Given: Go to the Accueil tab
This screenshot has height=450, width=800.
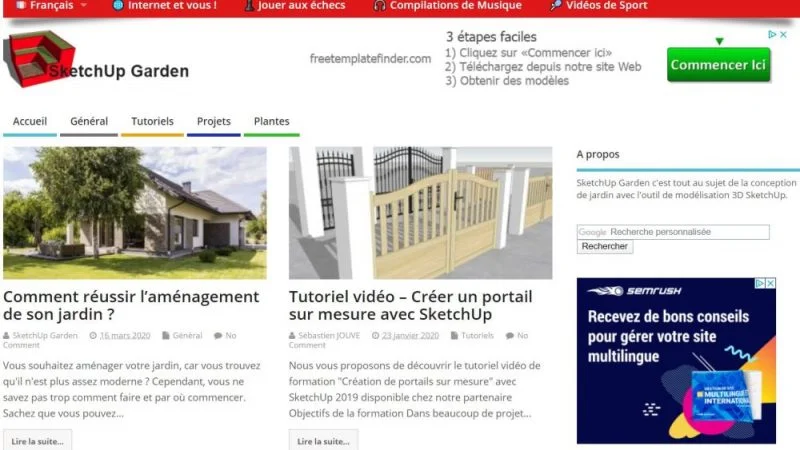Looking at the screenshot, I should coord(30,121).
